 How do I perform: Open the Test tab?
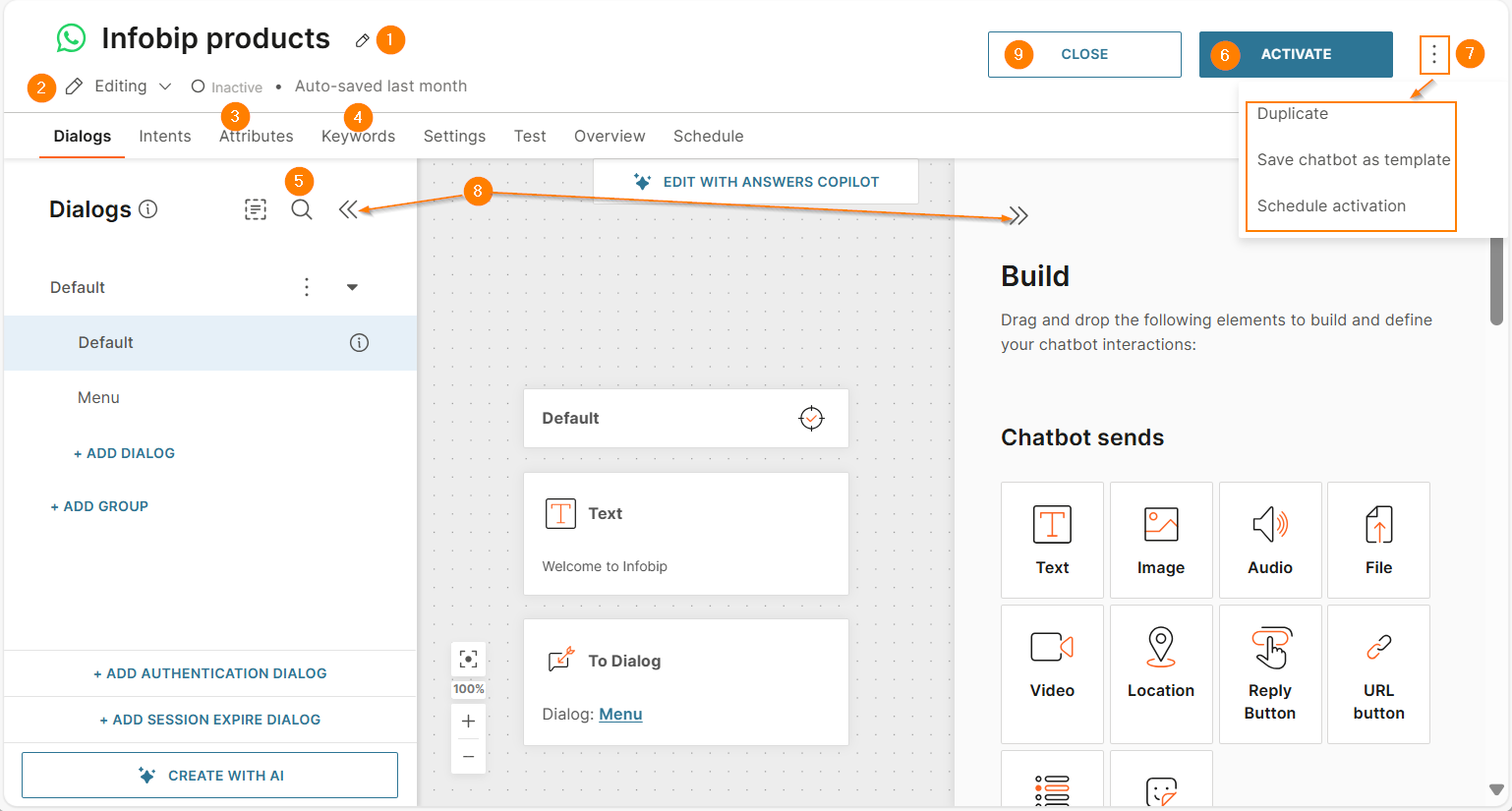[530, 136]
